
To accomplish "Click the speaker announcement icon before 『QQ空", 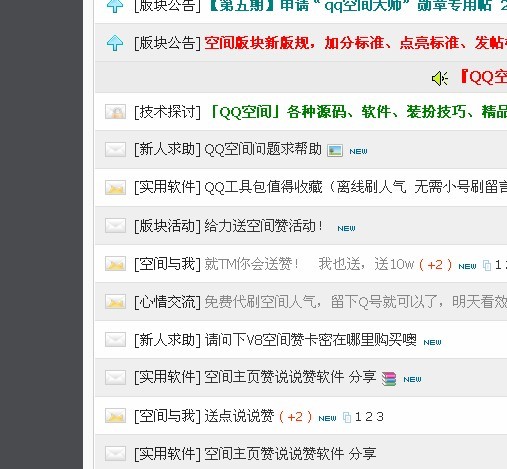I will [x=440, y=78].
